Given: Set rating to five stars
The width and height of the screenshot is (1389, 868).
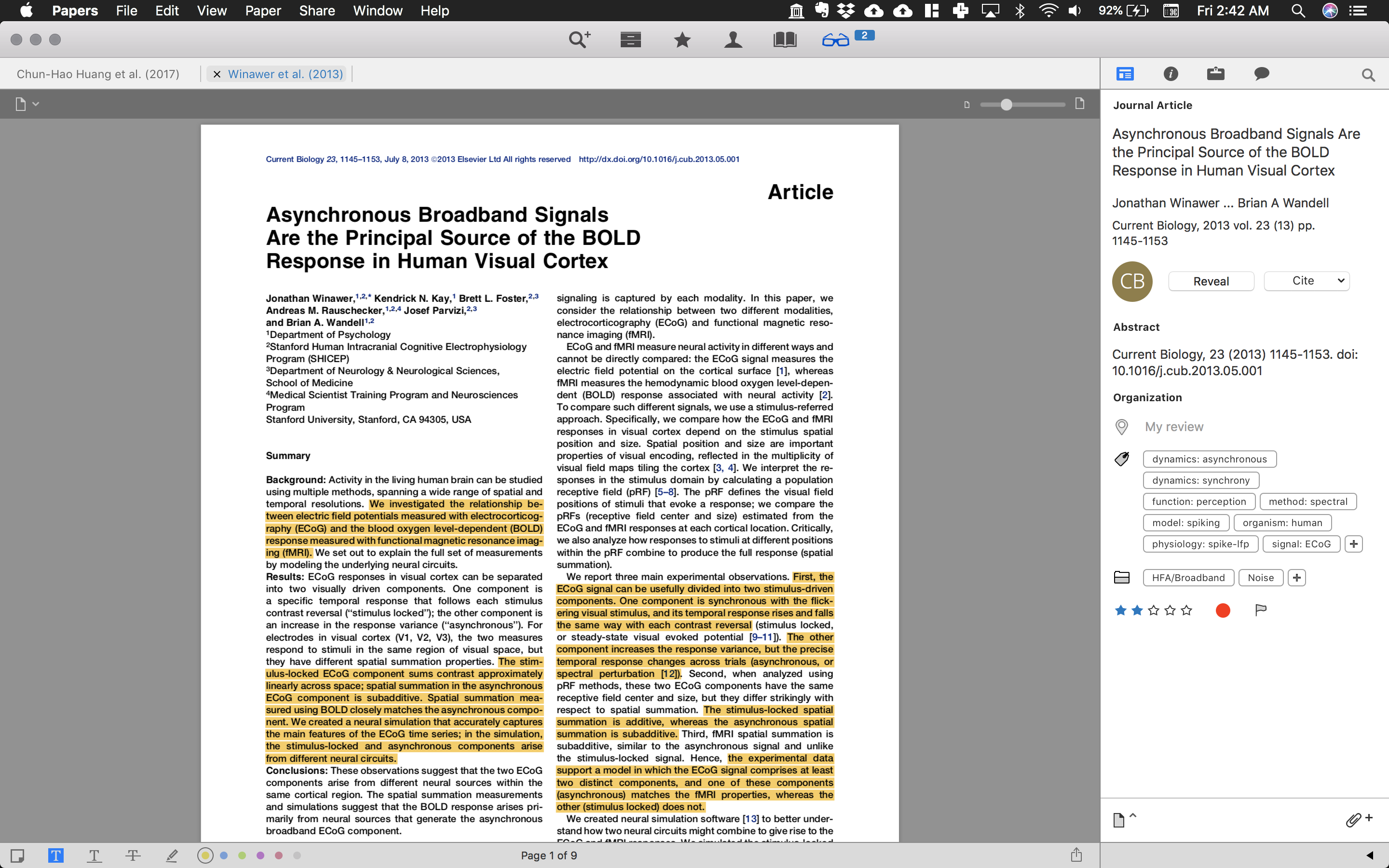Looking at the screenshot, I should tap(1187, 610).
